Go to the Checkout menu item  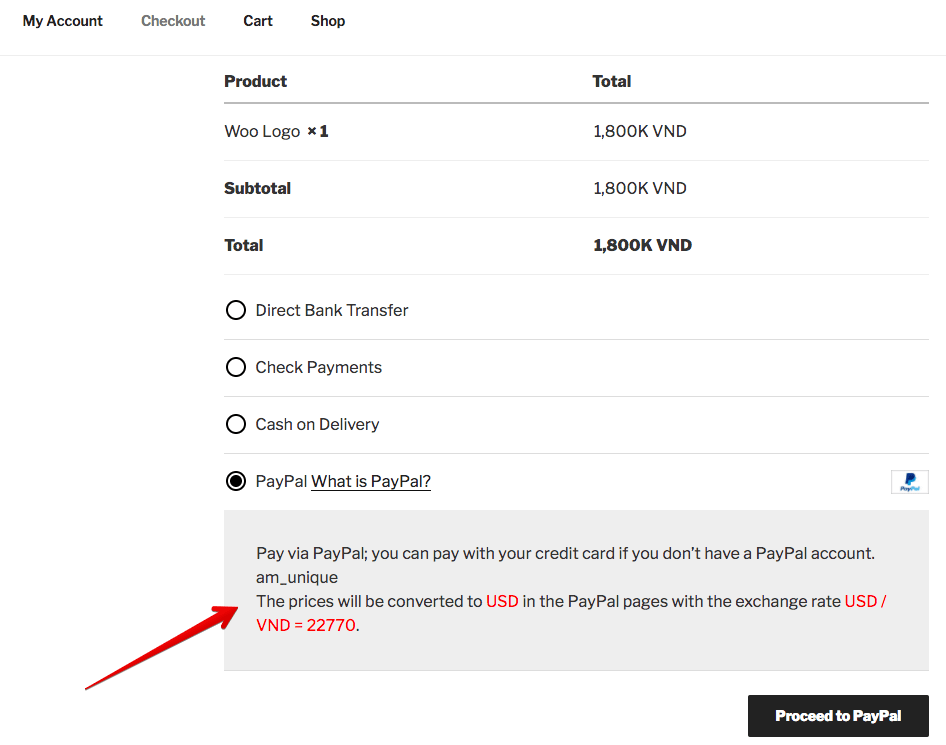(173, 21)
